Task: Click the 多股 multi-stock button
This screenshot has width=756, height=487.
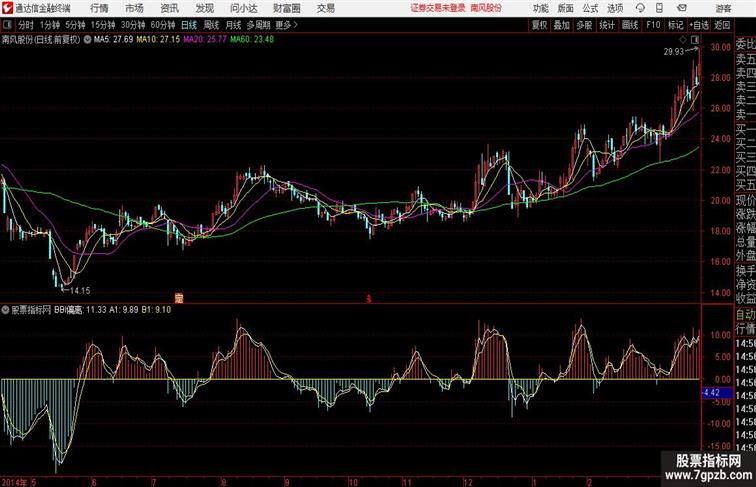Action: click(x=584, y=25)
